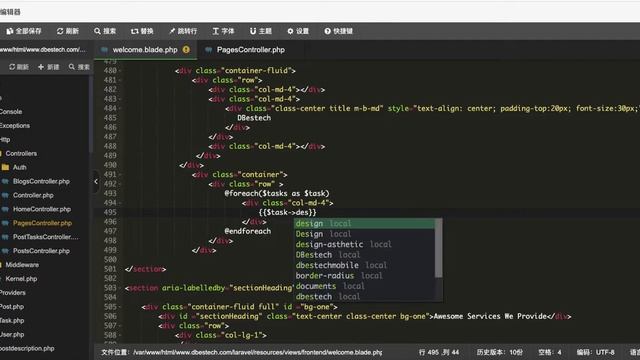
Task: Open the 跳转行 go-to-line tool
Action: [x=183, y=31]
